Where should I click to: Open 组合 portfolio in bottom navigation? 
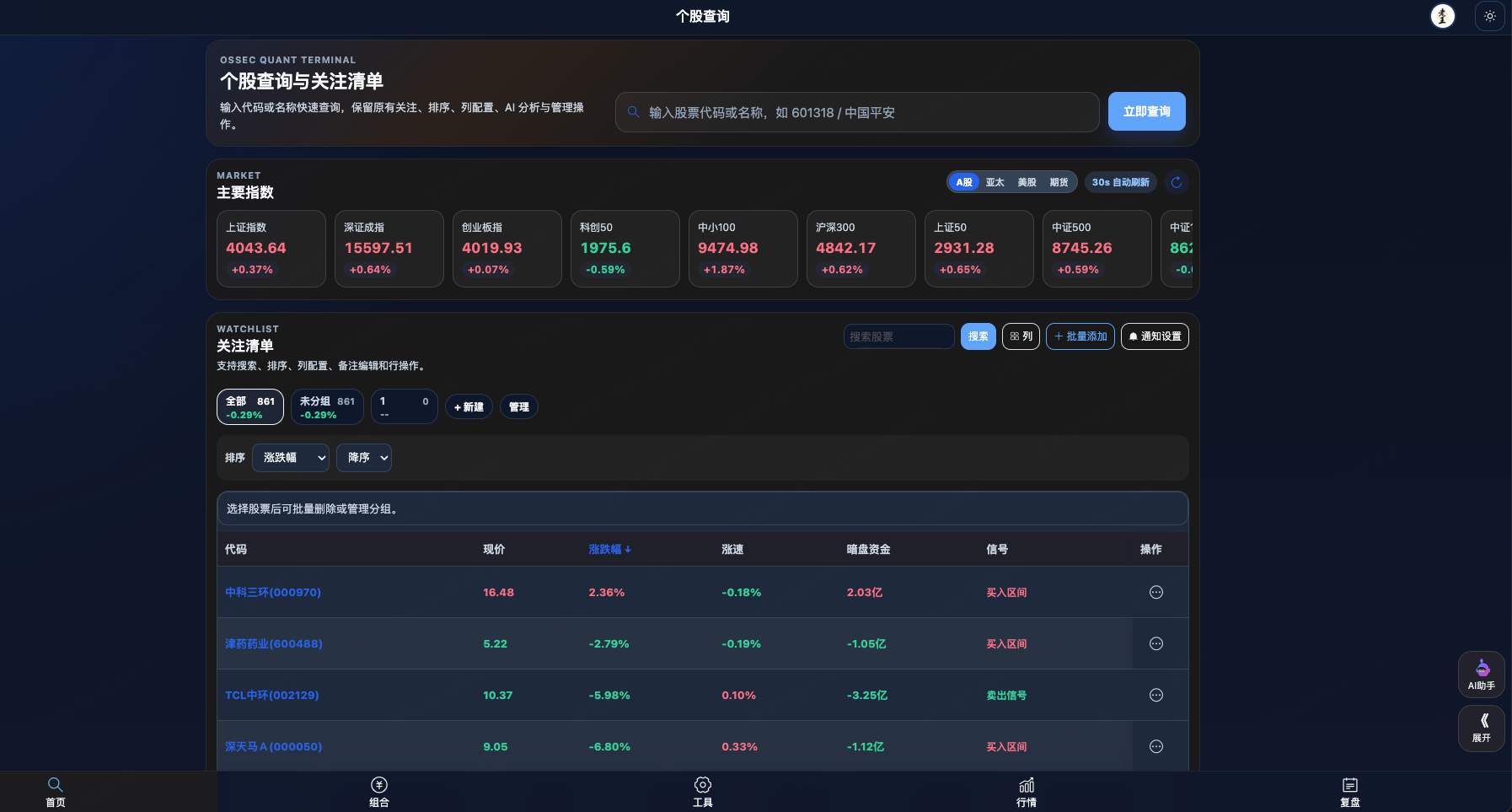pos(379,792)
